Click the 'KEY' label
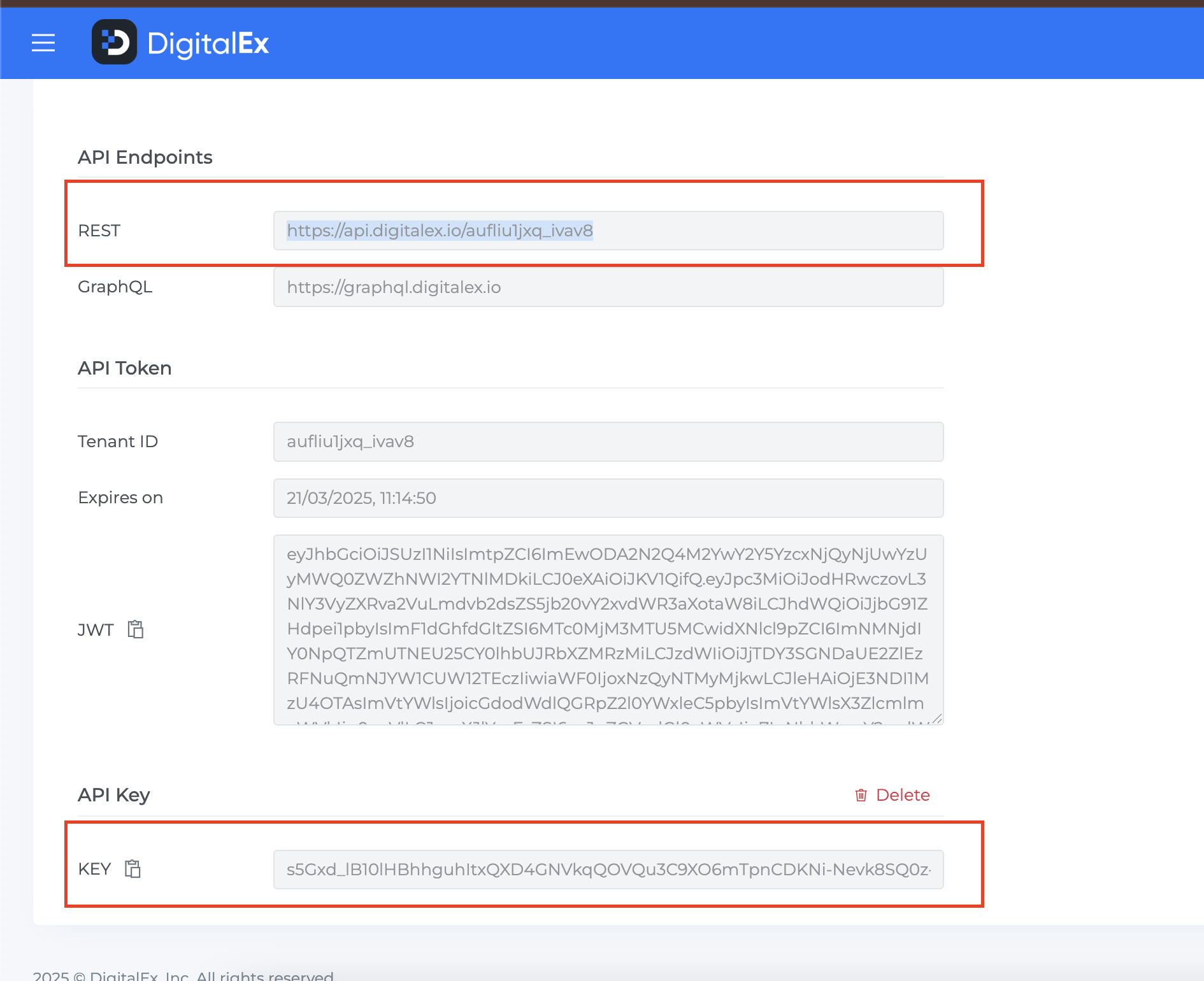This screenshot has width=1204, height=981. click(x=94, y=869)
